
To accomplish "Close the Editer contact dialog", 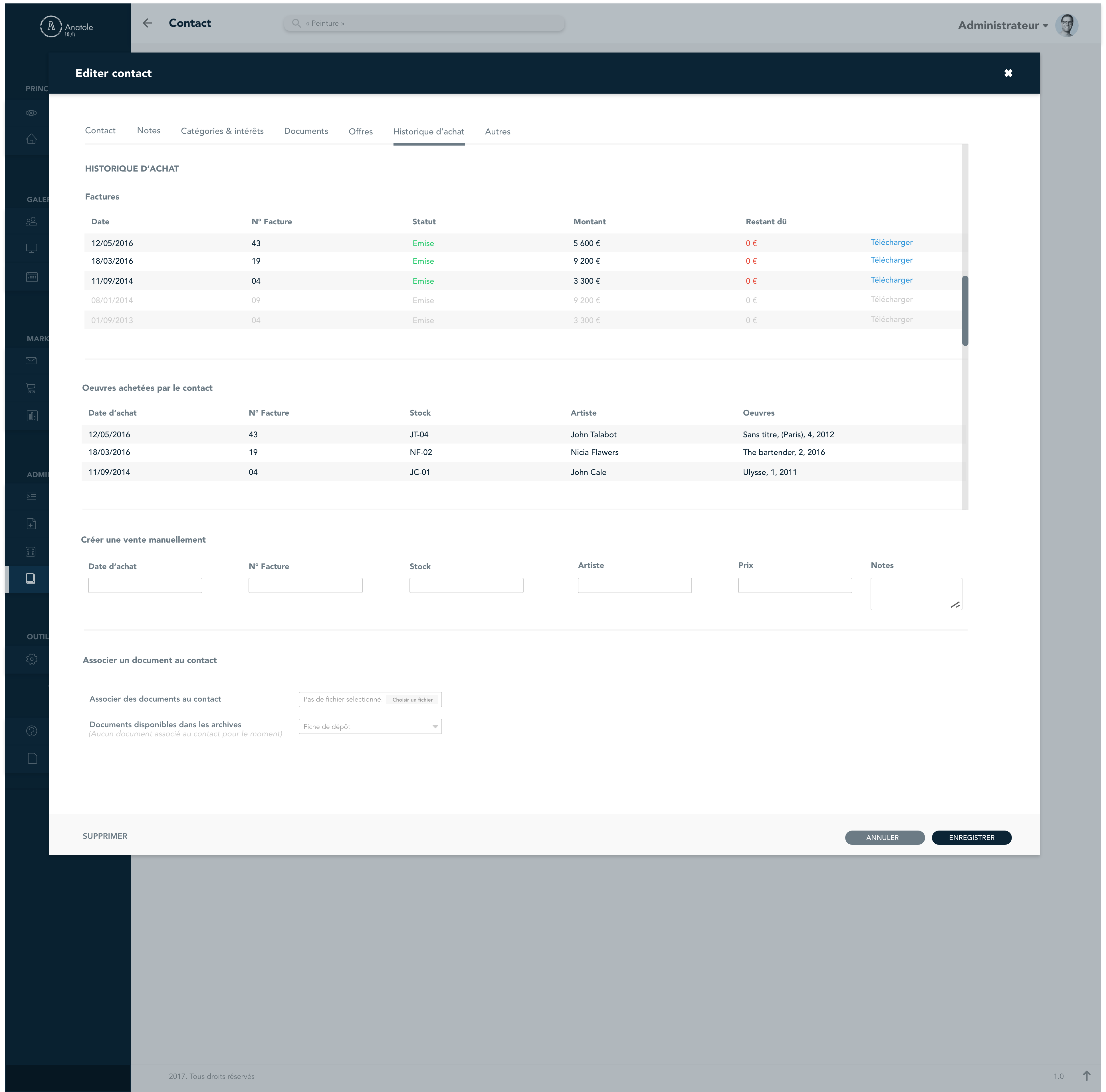I will pyautogui.click(x=1008, y=73).
